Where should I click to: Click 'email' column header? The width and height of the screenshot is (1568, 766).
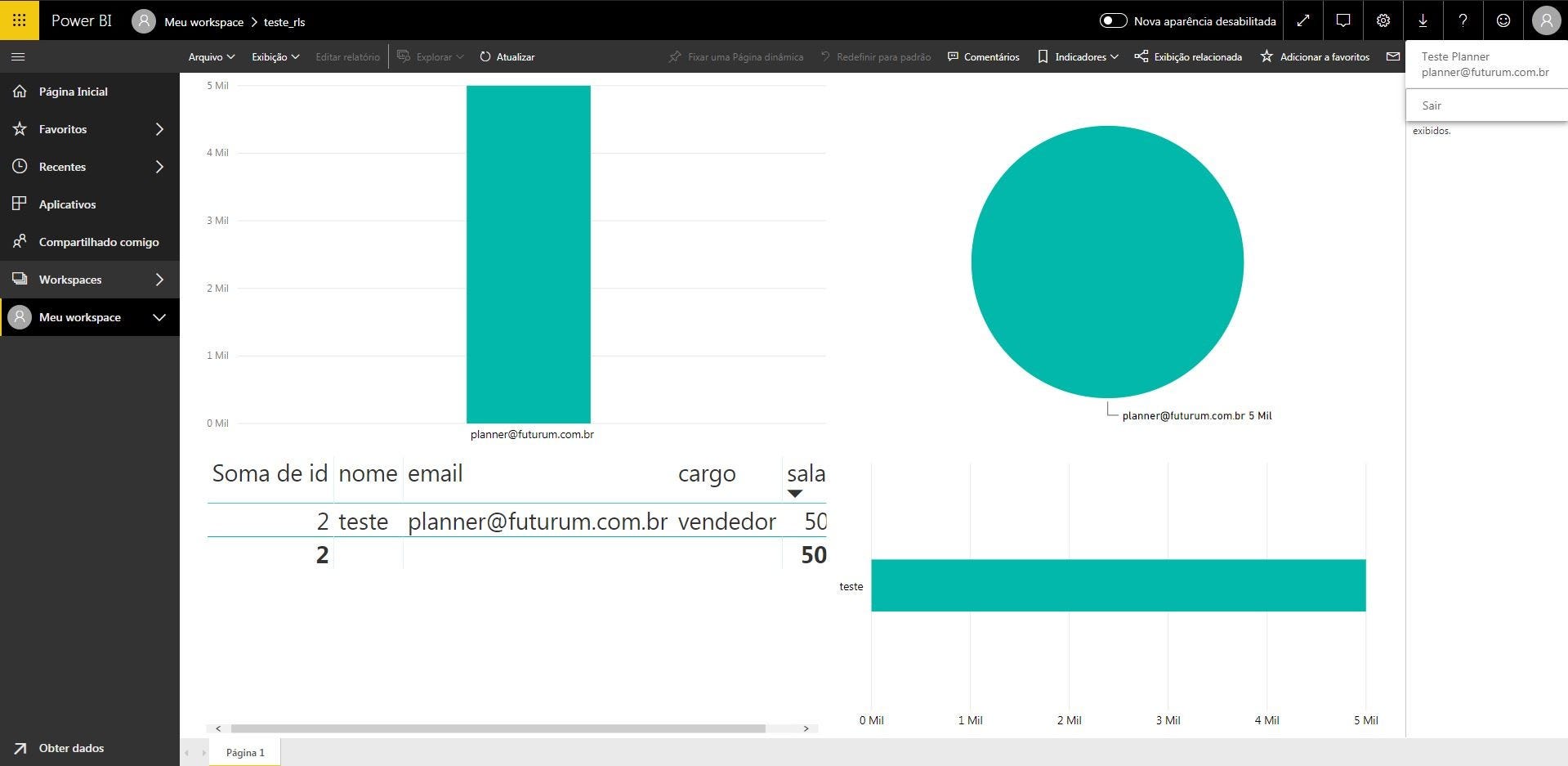pos(436,473)
